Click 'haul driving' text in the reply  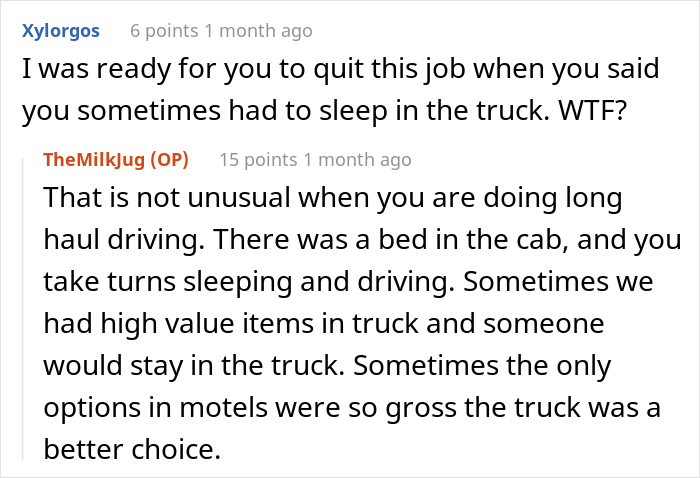(x=124, y=239)
